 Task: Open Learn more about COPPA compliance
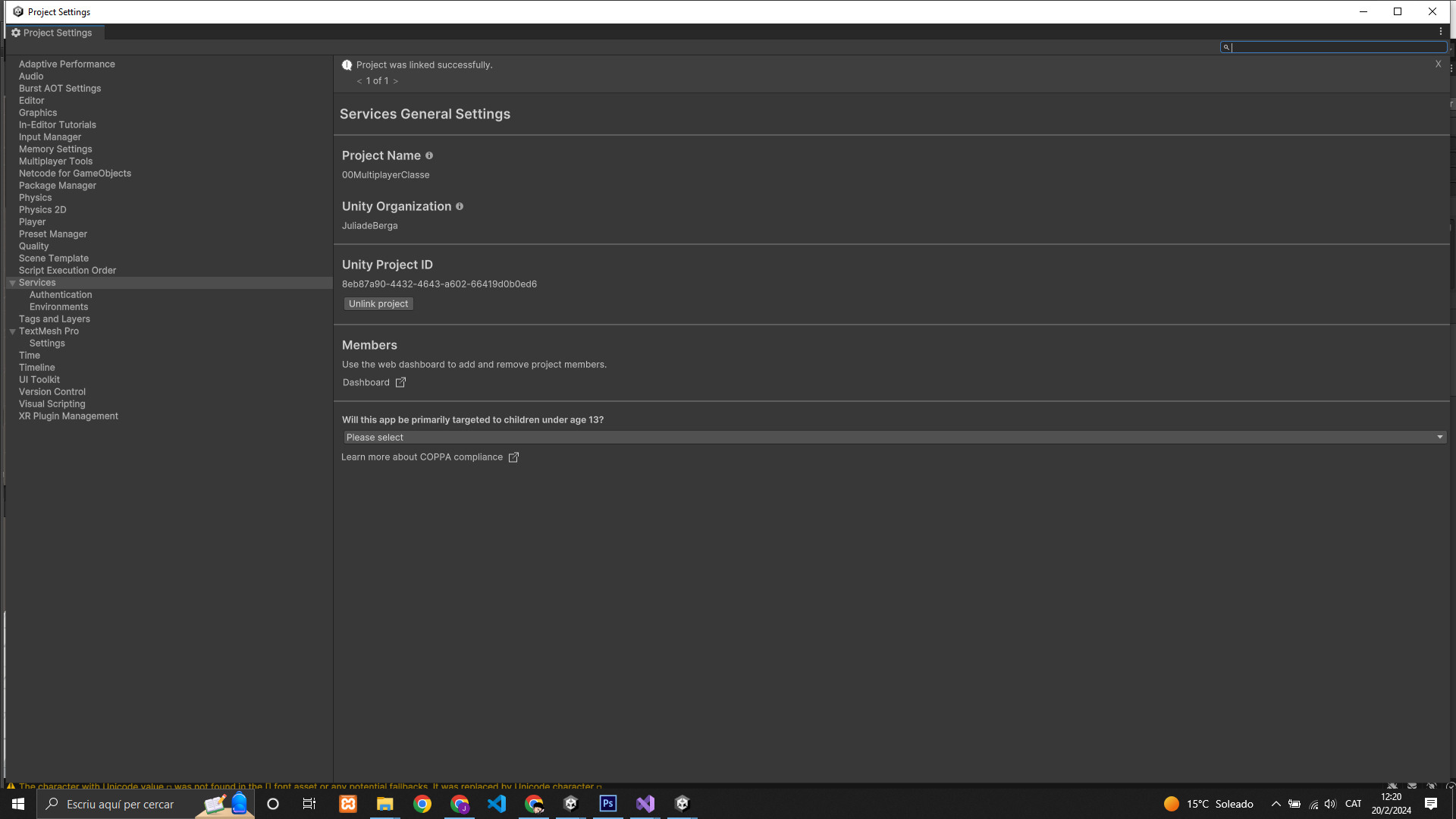pyautogui.click(x=422, y=457)
